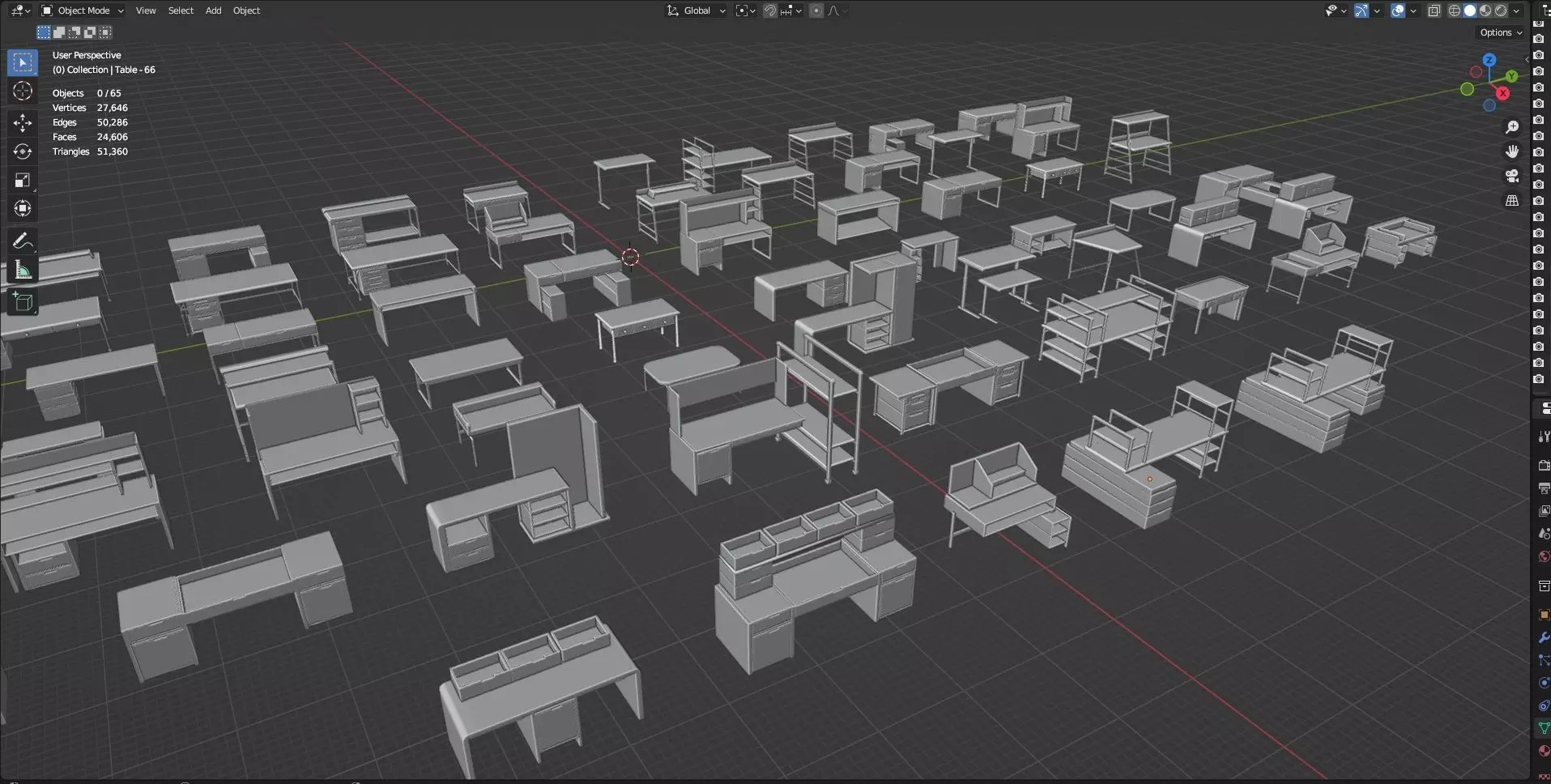The width and height of the screenshot is (1551, 784).
Task: Set selection mode to new selection
Action: point(44,32)
